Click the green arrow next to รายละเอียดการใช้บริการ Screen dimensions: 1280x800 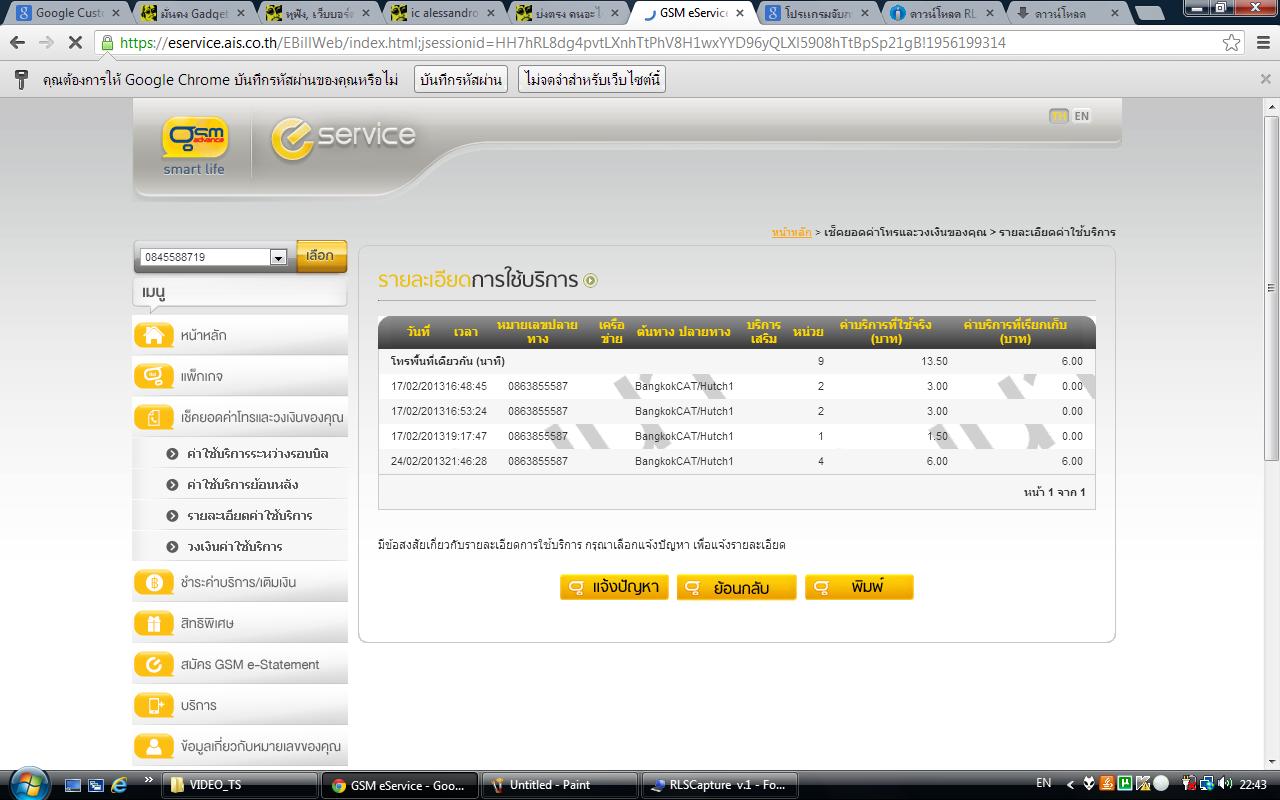(590, 281)
